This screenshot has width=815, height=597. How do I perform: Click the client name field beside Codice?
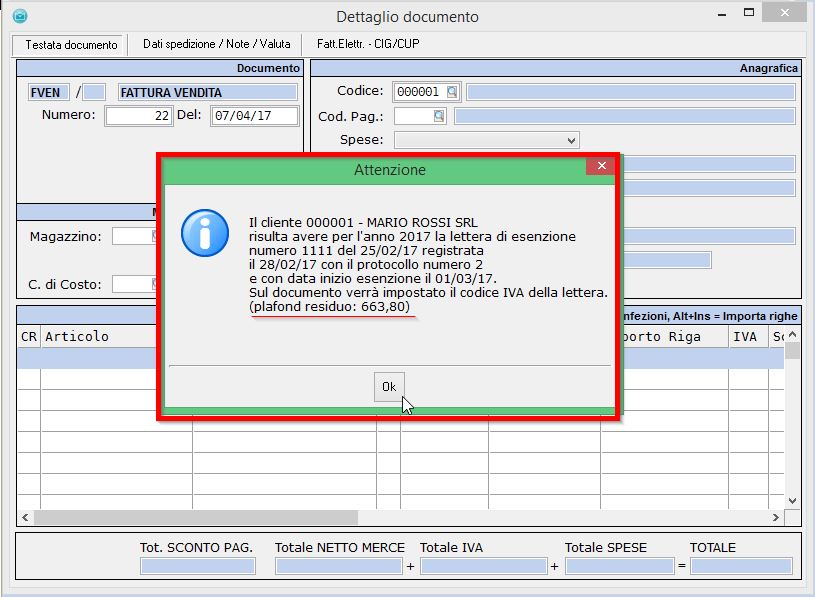(x=630, y=92)
